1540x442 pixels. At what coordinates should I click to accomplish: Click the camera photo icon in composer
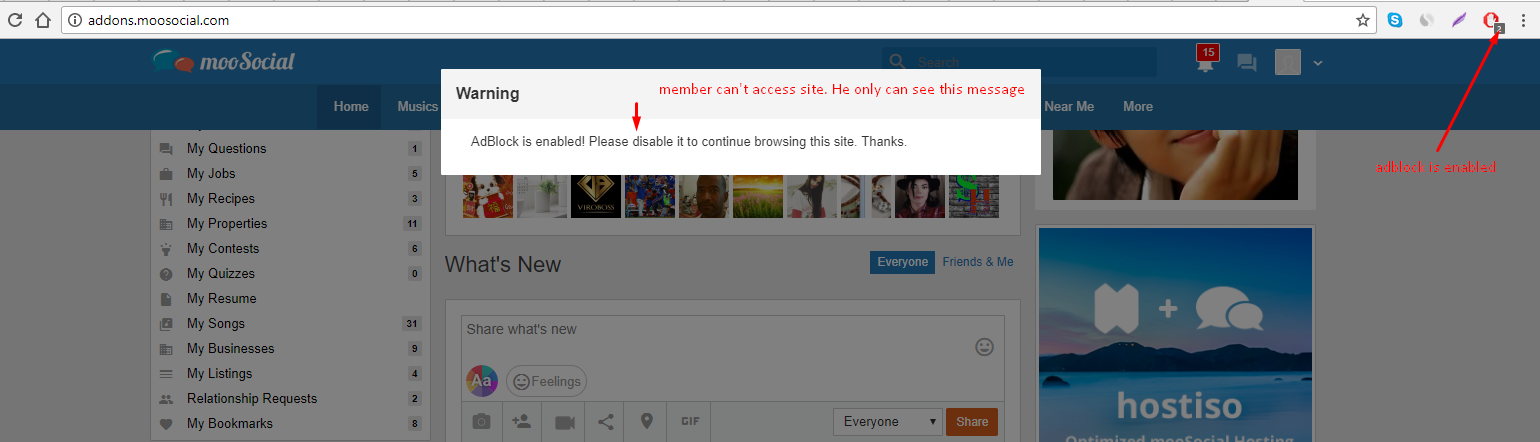pos(482,422)
